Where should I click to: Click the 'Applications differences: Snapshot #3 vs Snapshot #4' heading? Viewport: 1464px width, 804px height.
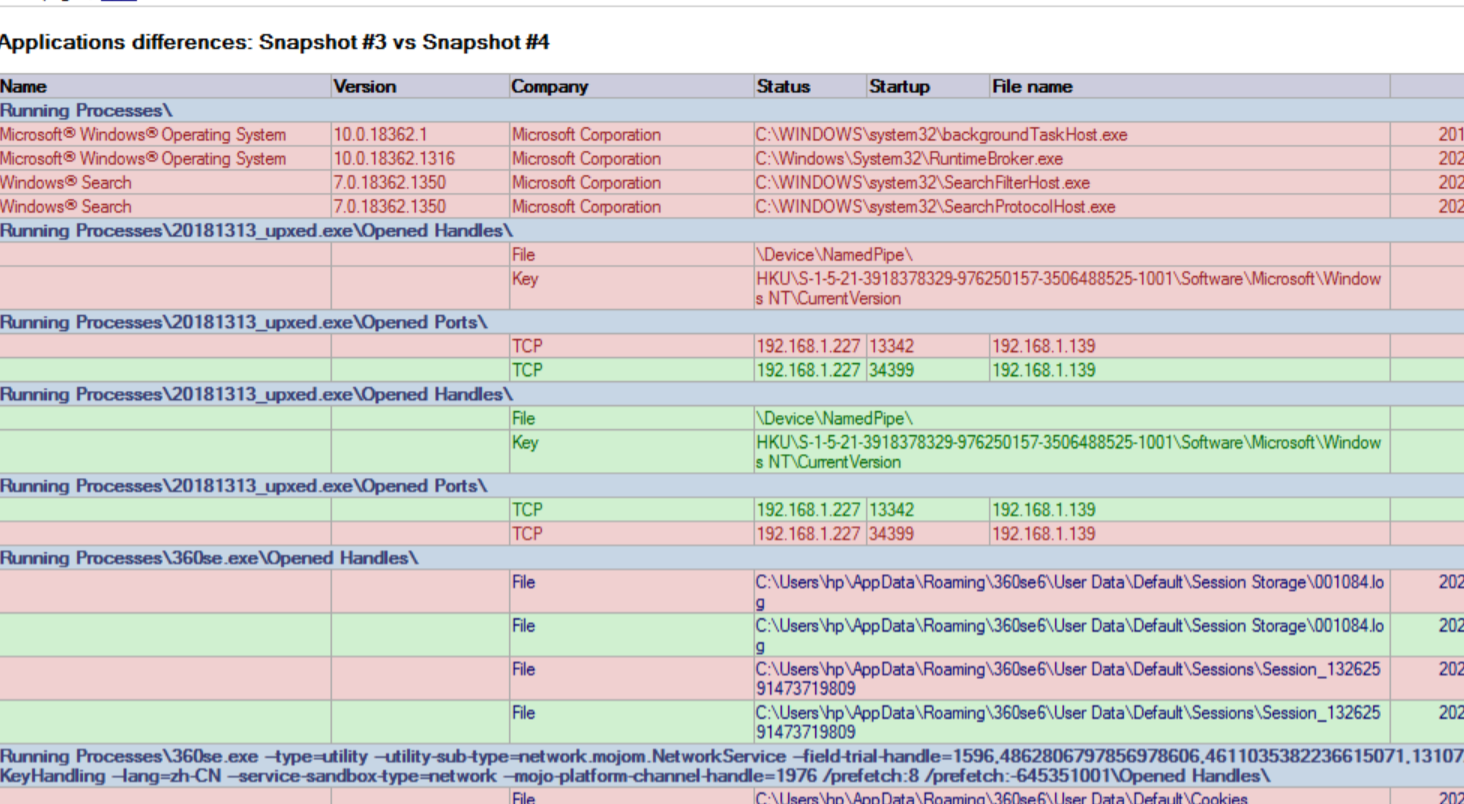[x=274, y=42]
